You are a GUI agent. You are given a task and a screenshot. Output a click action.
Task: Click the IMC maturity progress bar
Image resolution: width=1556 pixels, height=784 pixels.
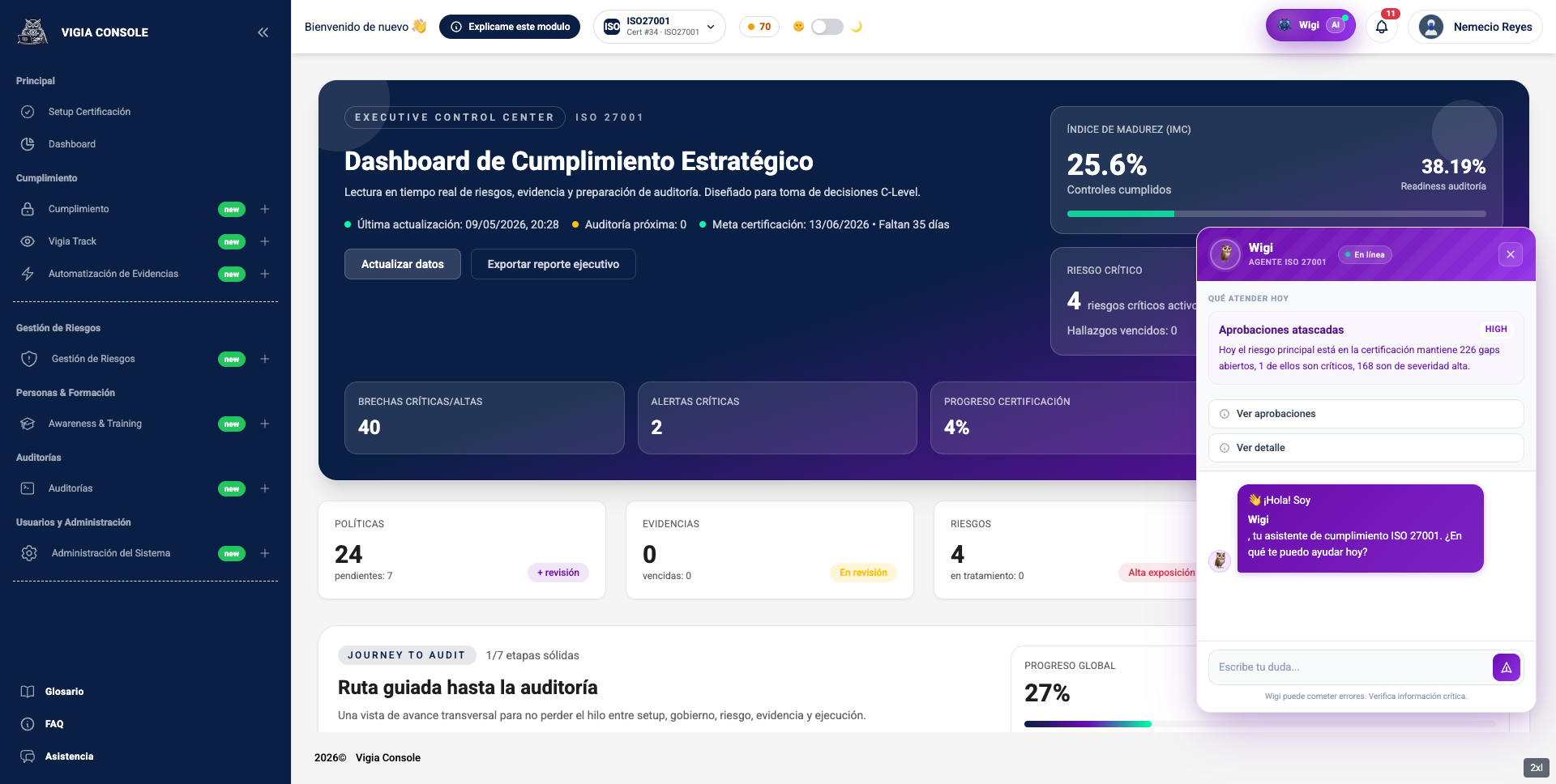tap(1276, 214)
